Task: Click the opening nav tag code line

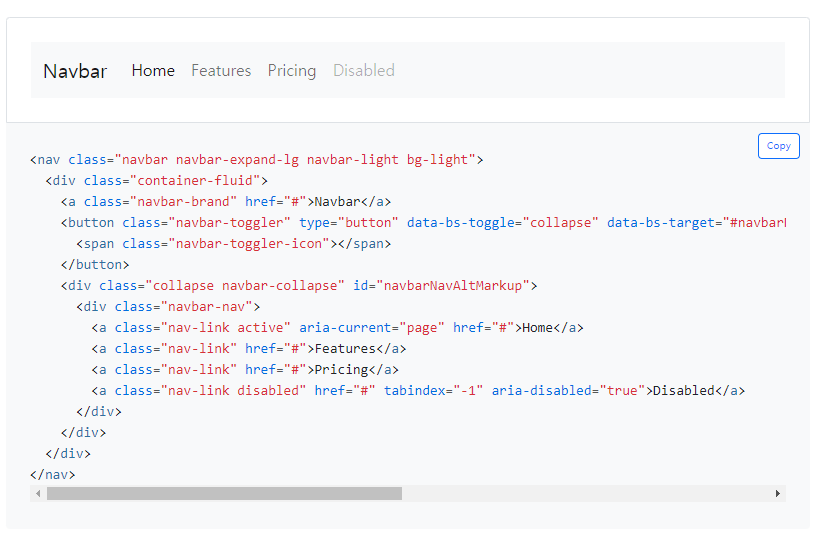Action: (x=256, y=160)
